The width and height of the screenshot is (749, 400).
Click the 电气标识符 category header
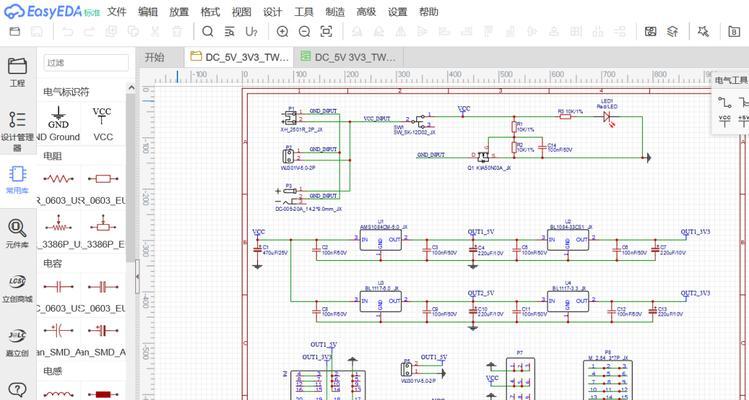[x=66, y=92]
